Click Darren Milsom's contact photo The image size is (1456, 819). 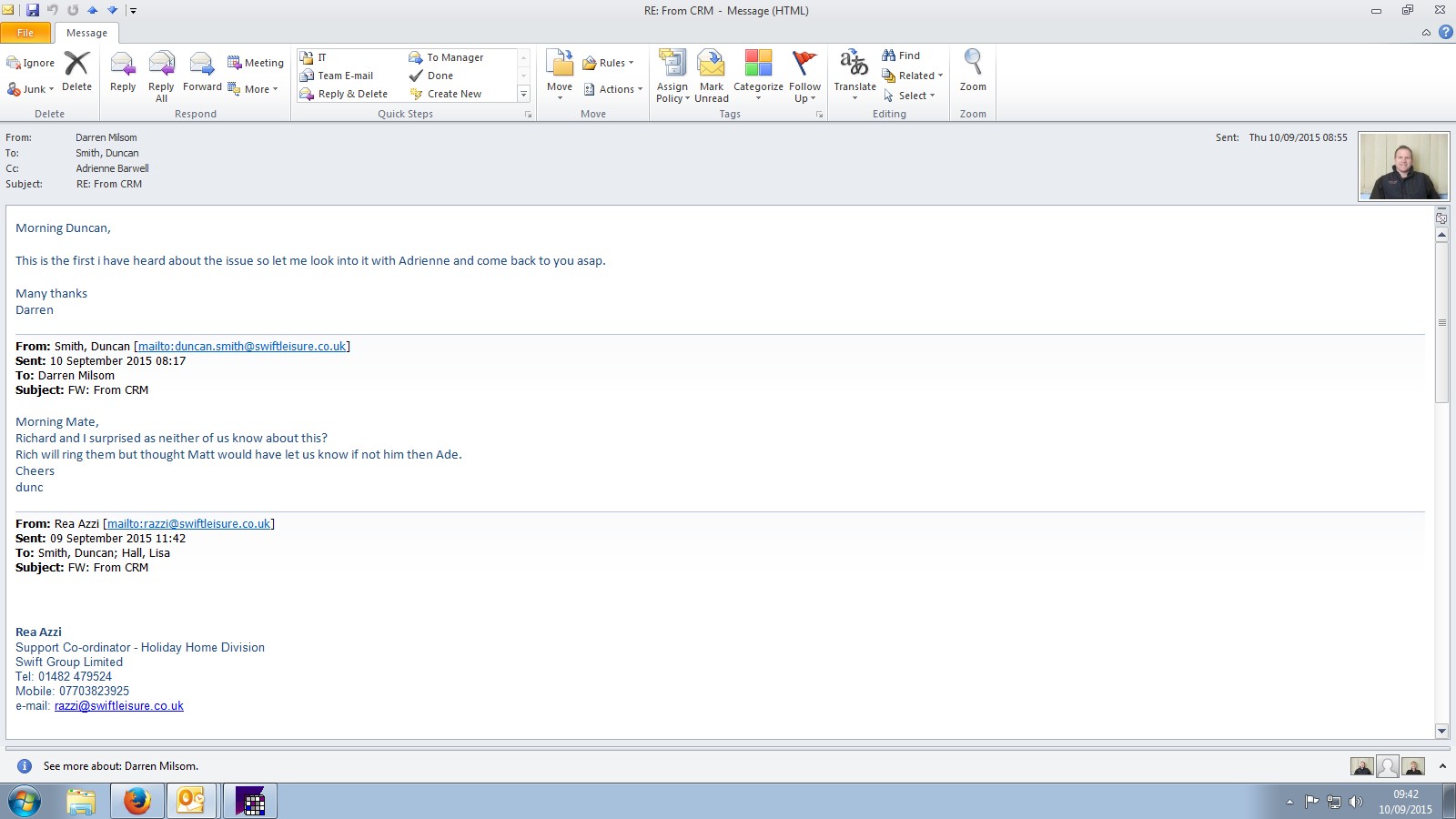pos(1403,167)
